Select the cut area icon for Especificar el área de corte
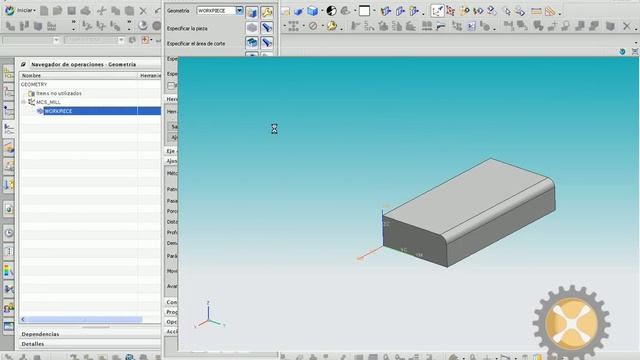This screenshot has width=640, height=360. pyautogui.click(x=252, y=42)
